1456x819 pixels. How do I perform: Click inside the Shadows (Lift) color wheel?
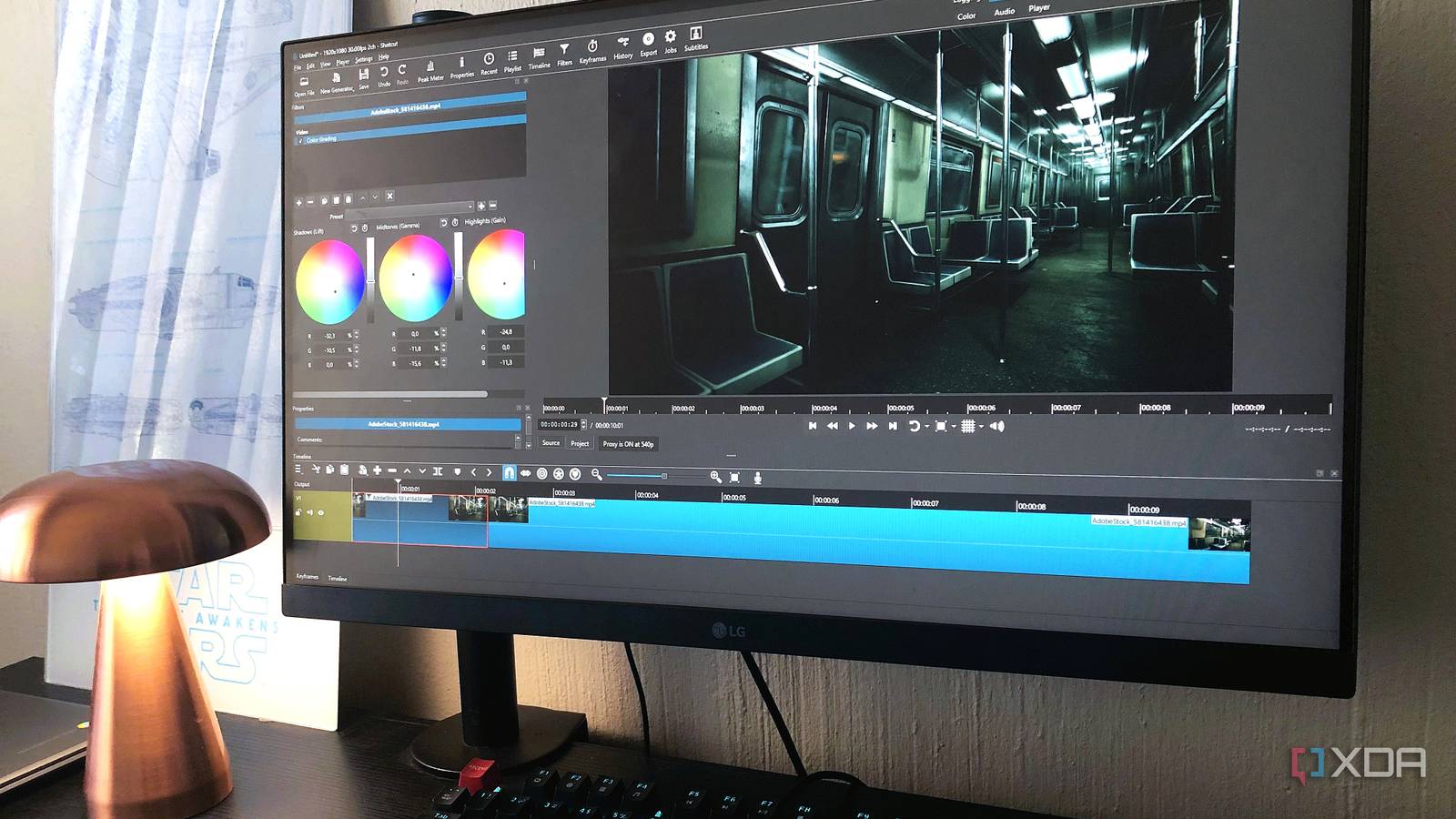click(x=330, y=282)
